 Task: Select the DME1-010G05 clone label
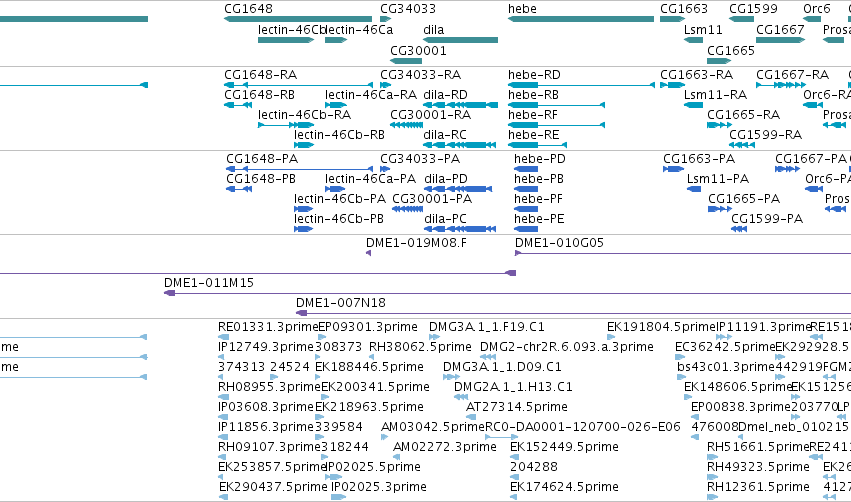tap(559, 243)
